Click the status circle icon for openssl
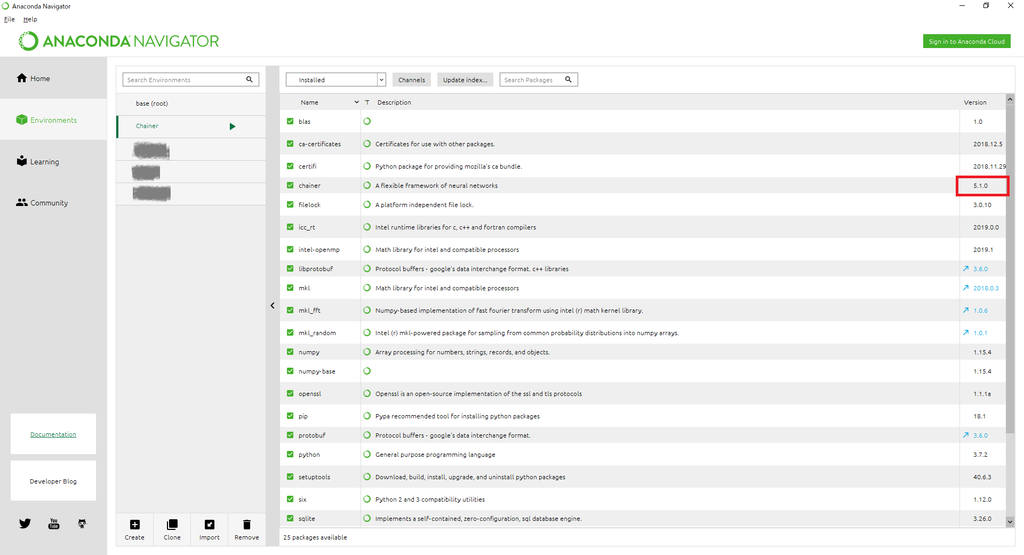 [x=367, y=394]
